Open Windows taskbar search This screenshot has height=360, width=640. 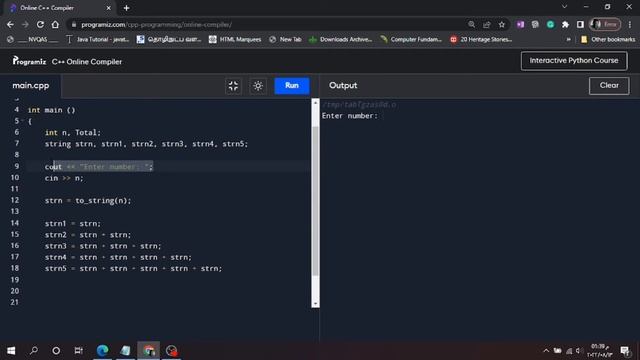(x=34, y=351)
